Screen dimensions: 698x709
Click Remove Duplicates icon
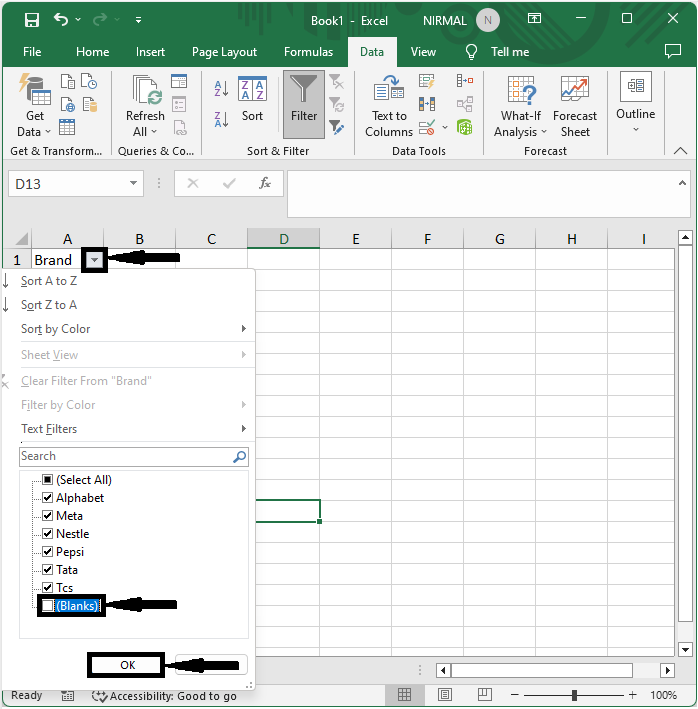pos(427,104)
